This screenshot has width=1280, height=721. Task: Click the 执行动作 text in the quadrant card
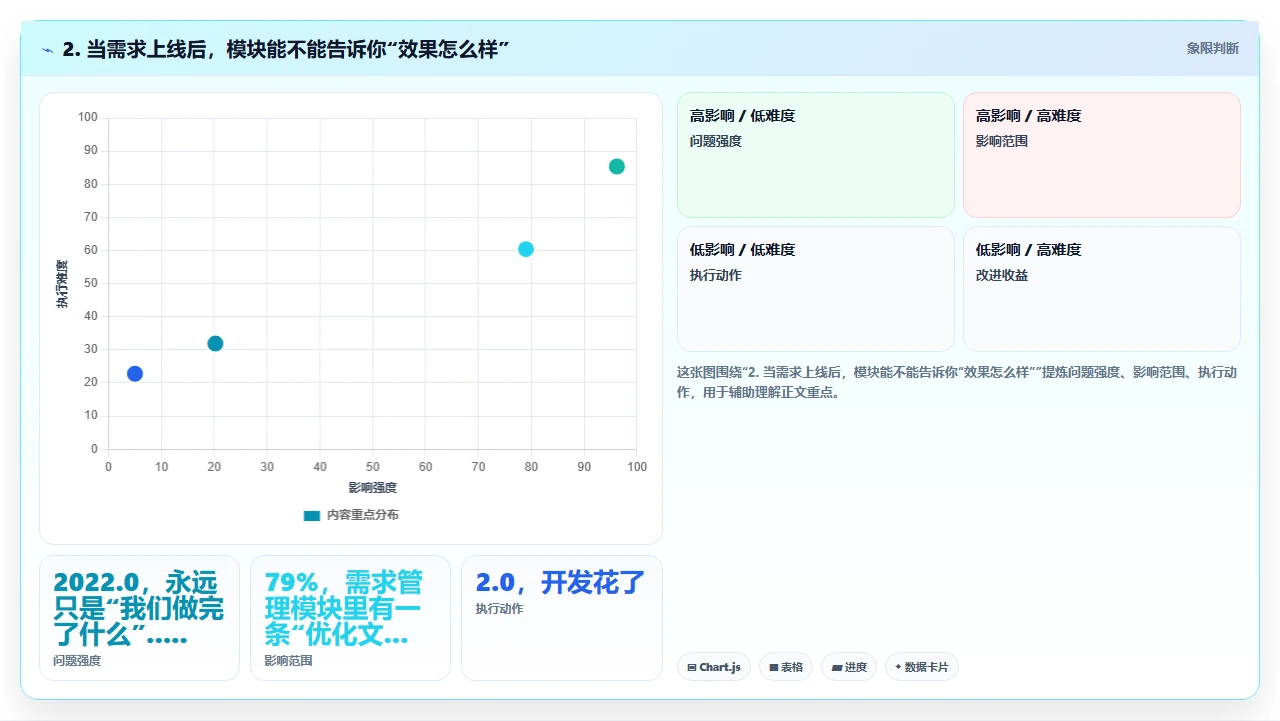click(x=716, y=275)
